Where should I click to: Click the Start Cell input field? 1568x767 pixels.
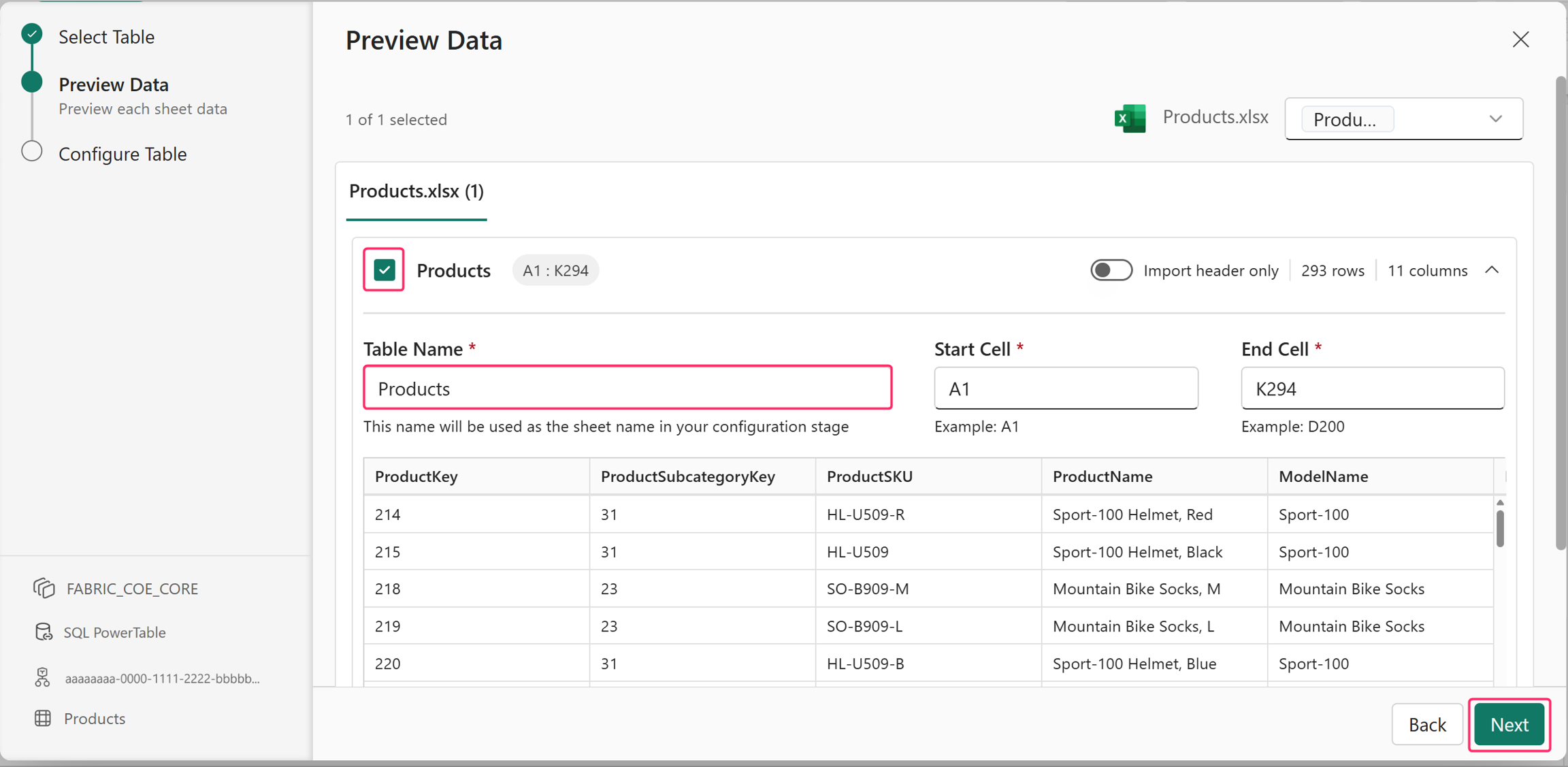(1066, 388)
